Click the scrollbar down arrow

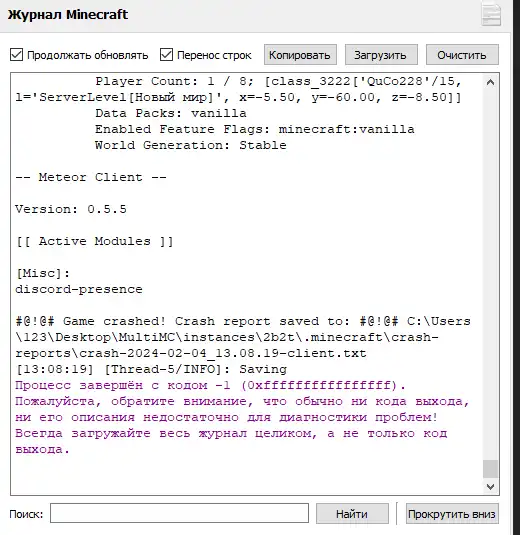[490, 487]
